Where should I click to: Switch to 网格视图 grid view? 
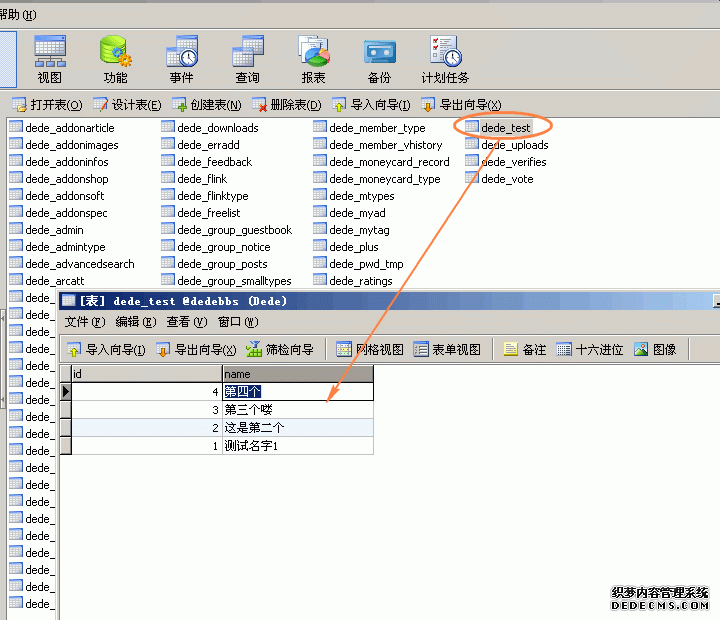[370, 350]
